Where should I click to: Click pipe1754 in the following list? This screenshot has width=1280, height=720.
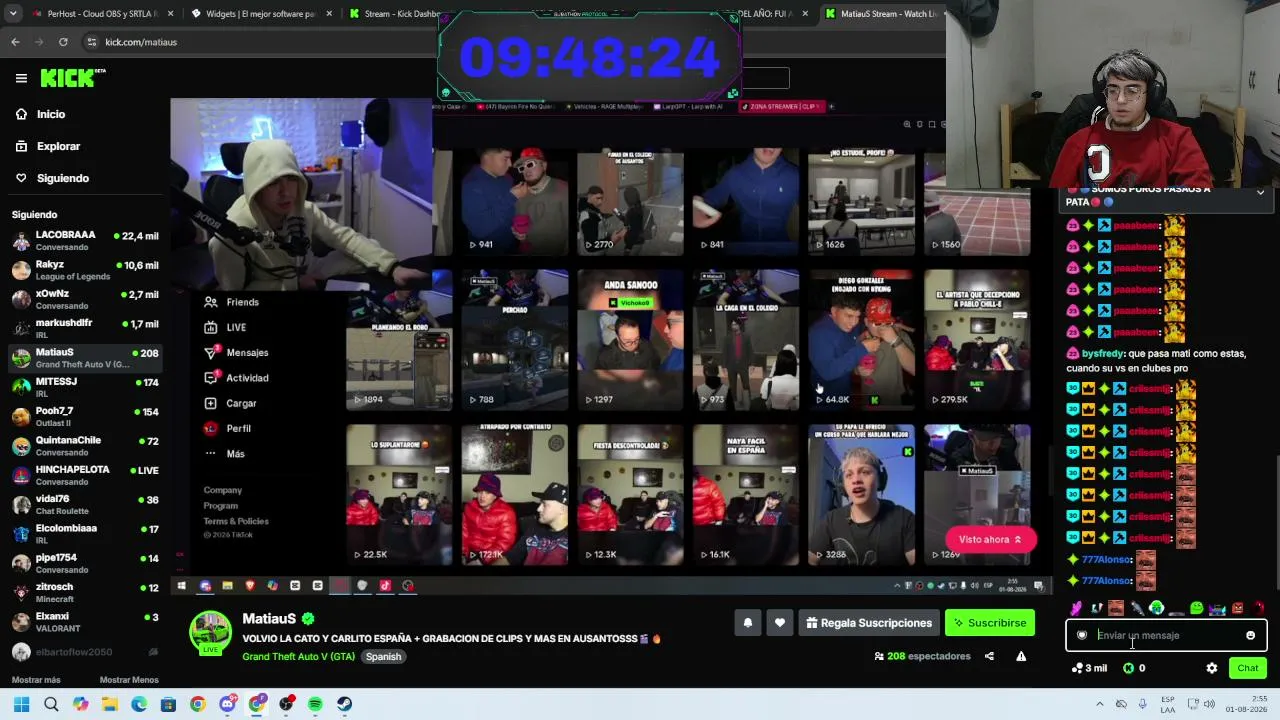(85, 563)
